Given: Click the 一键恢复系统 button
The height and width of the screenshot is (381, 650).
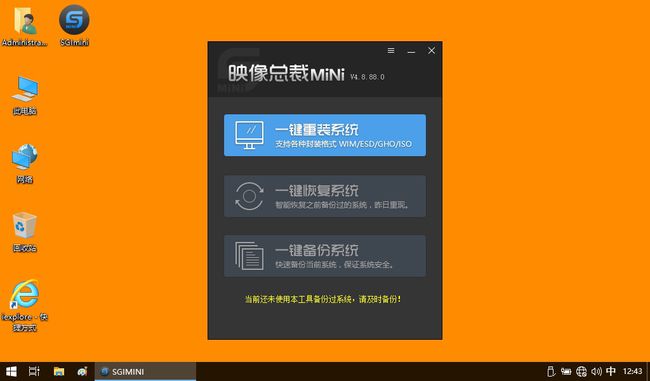Looking at the screenshot, I should [x=325, y=196].
